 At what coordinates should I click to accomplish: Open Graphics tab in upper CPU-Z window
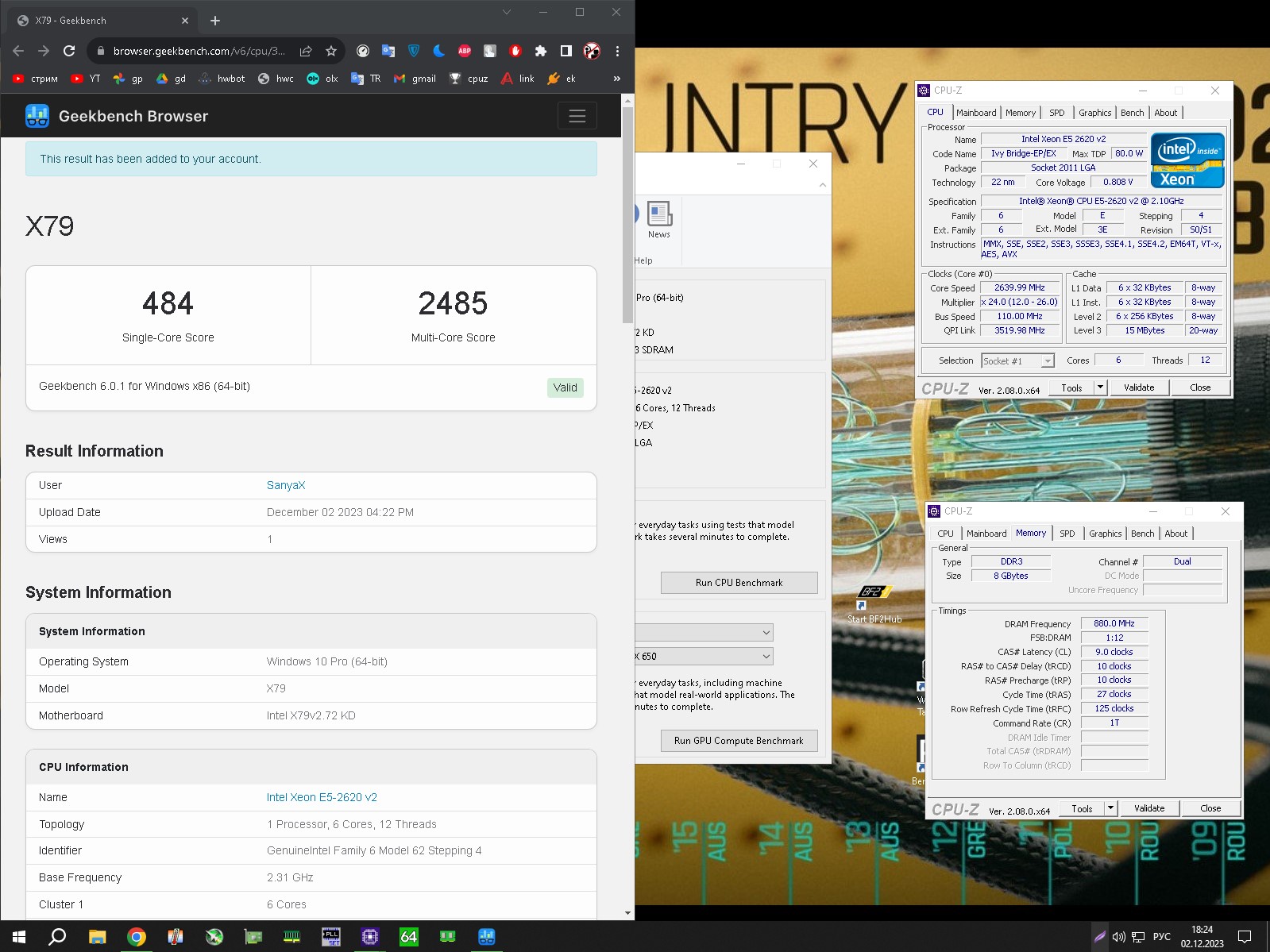pos(1095,113)
